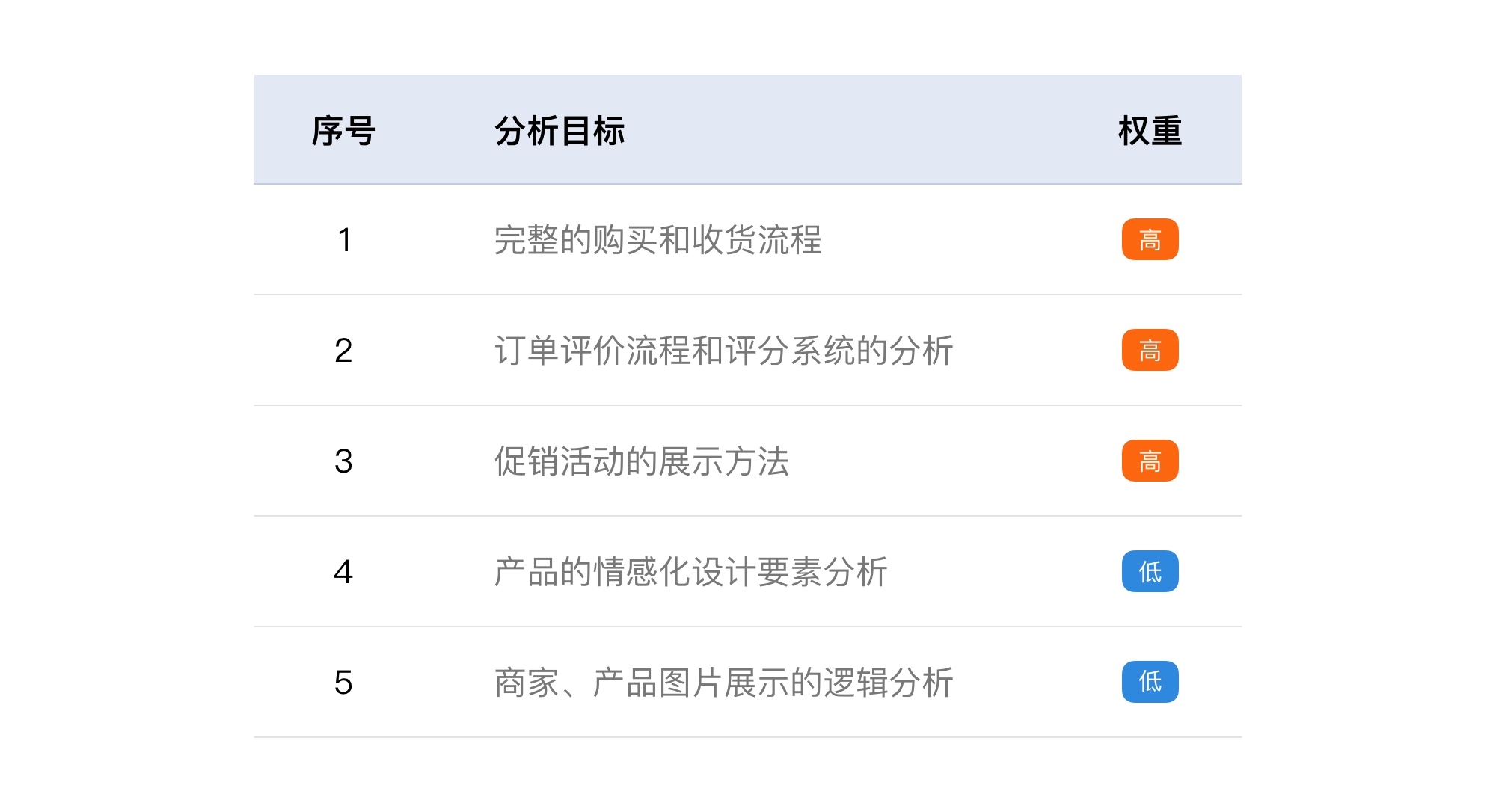Select 产品的情感化设计要素分析 text
The height and width of the screenshot is (812, 1496).
pyautogui.click(x=691, y=572)
